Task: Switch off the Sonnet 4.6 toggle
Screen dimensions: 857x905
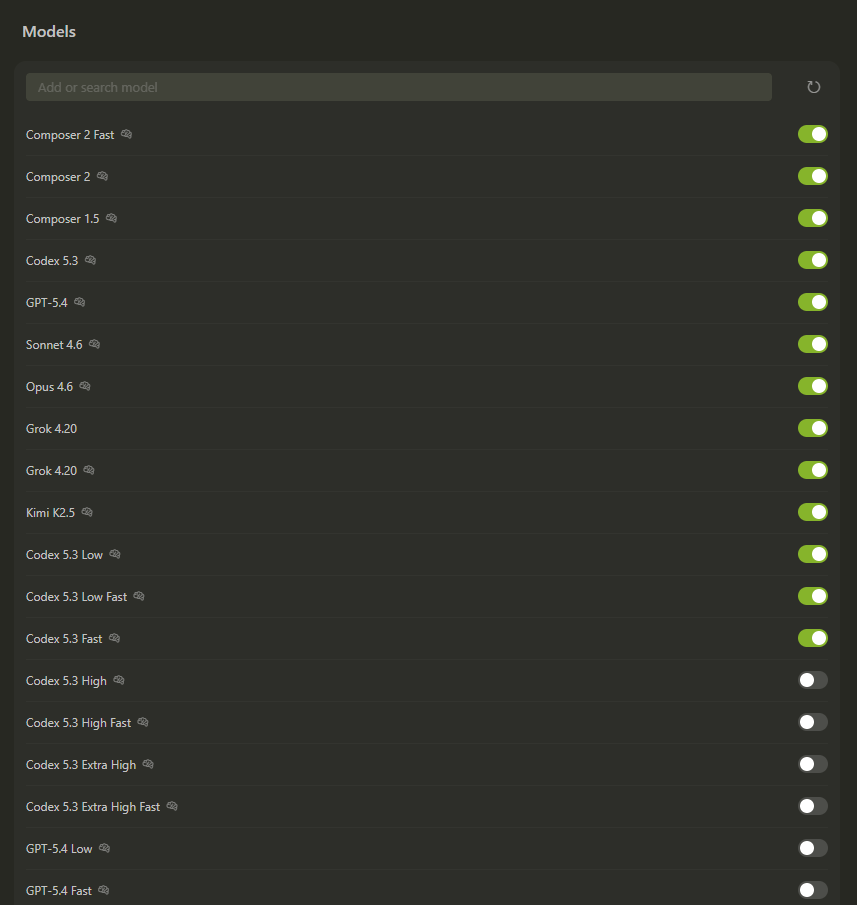Action: [812, 344]
